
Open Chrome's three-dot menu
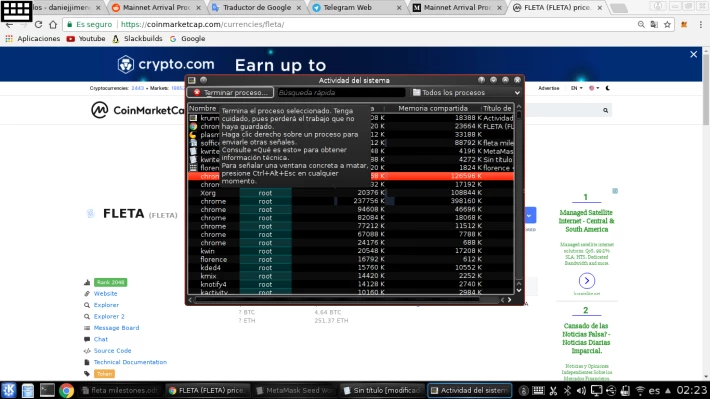point(700,24)
